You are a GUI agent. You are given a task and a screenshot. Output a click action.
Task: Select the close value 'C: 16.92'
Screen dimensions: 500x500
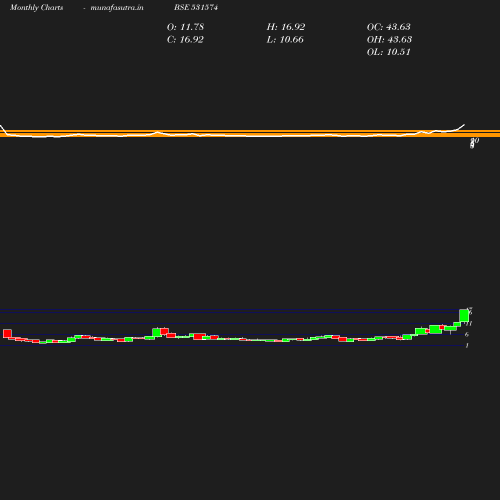click(x=185, y=39)
